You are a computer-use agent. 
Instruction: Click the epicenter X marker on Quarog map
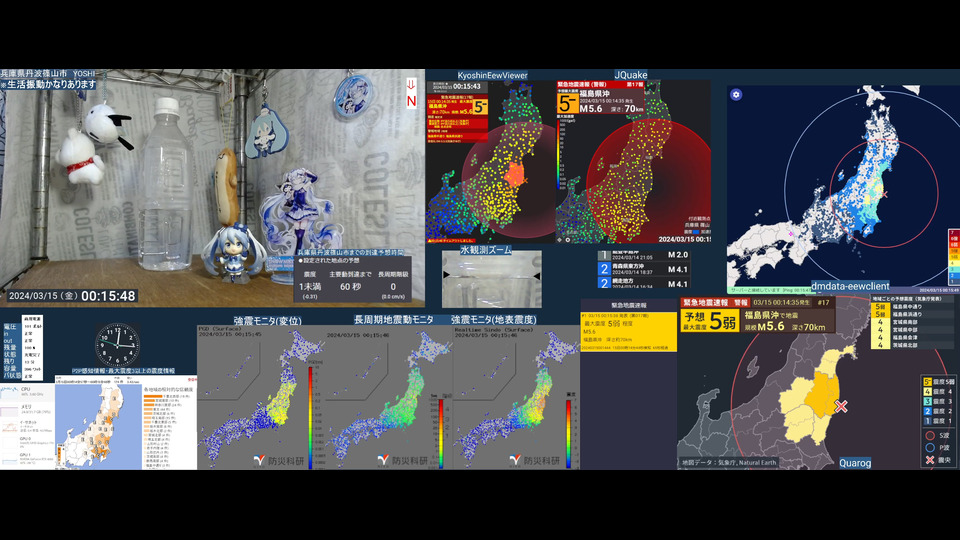841,406
